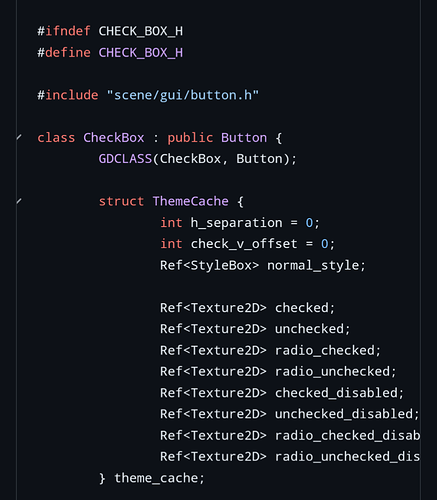The image size is (437, 500).
Task: Click the CHECK_BOX_H token after #define
Action: (141, 53)
